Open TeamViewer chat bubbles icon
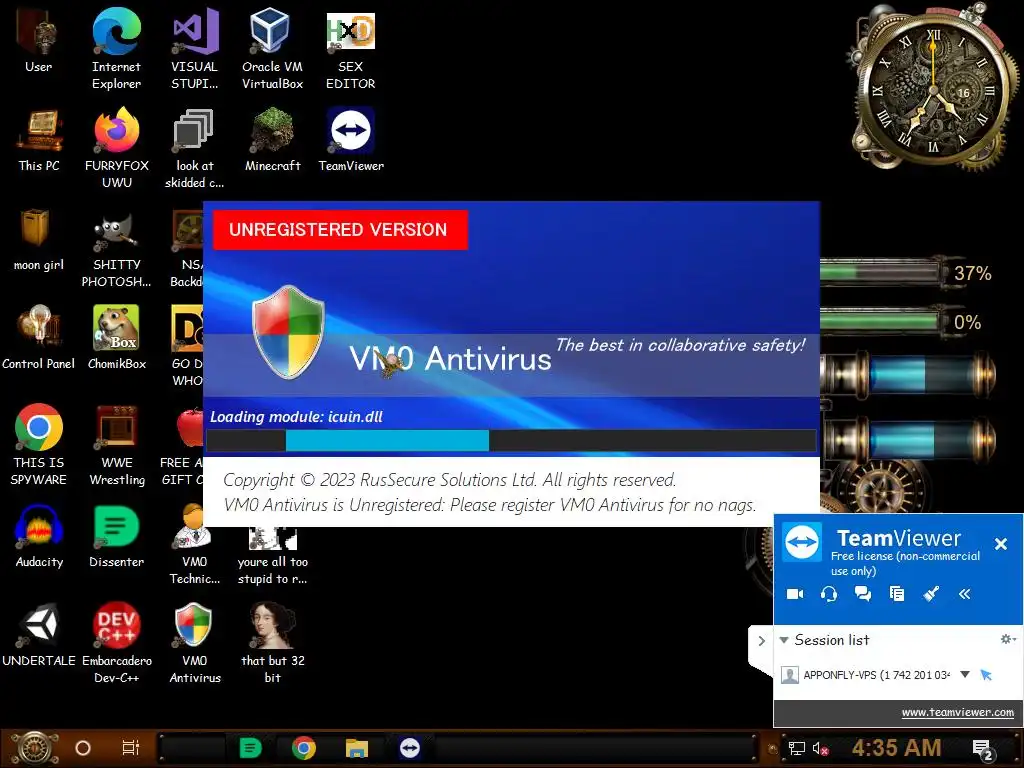The width and height of the screenshot is (1024, 768). click(x=863, y=594)
